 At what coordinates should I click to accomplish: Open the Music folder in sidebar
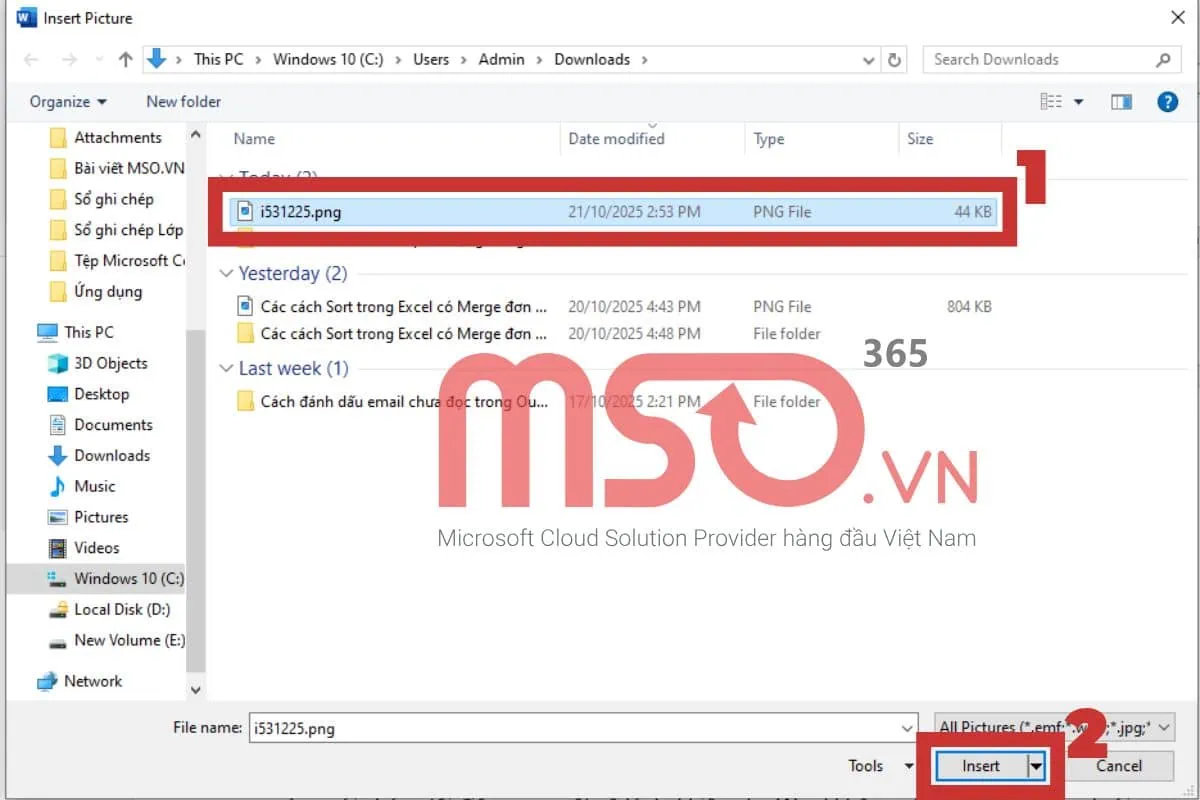(94, 486)
